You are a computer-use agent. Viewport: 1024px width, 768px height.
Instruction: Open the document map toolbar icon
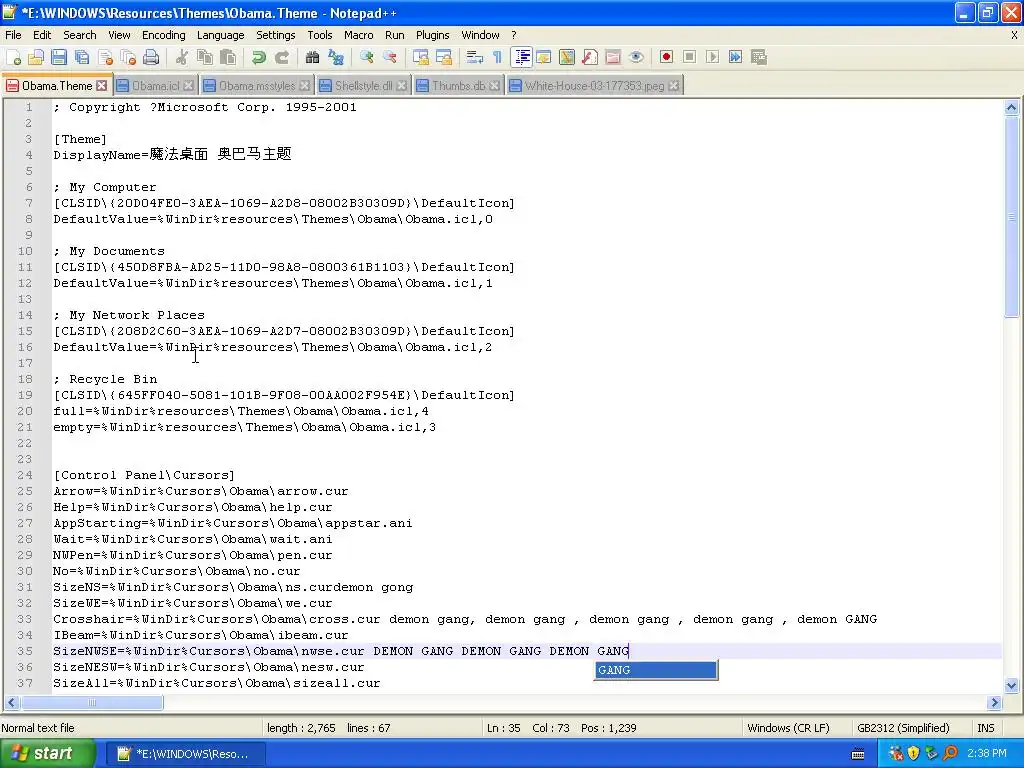click(x=567, y=57)
